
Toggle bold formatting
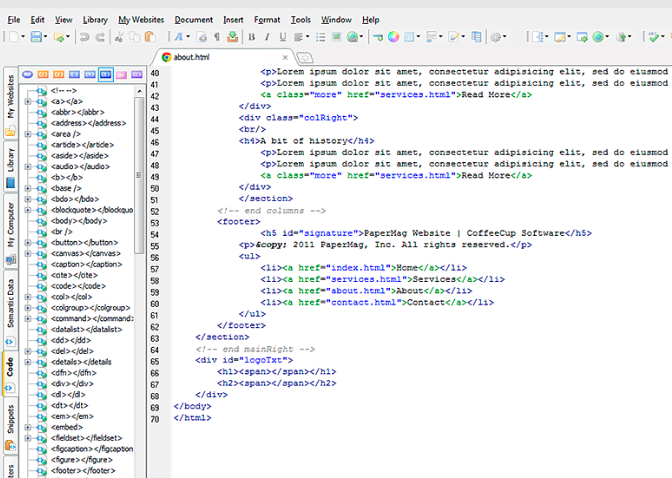click(x=252, y=37)
